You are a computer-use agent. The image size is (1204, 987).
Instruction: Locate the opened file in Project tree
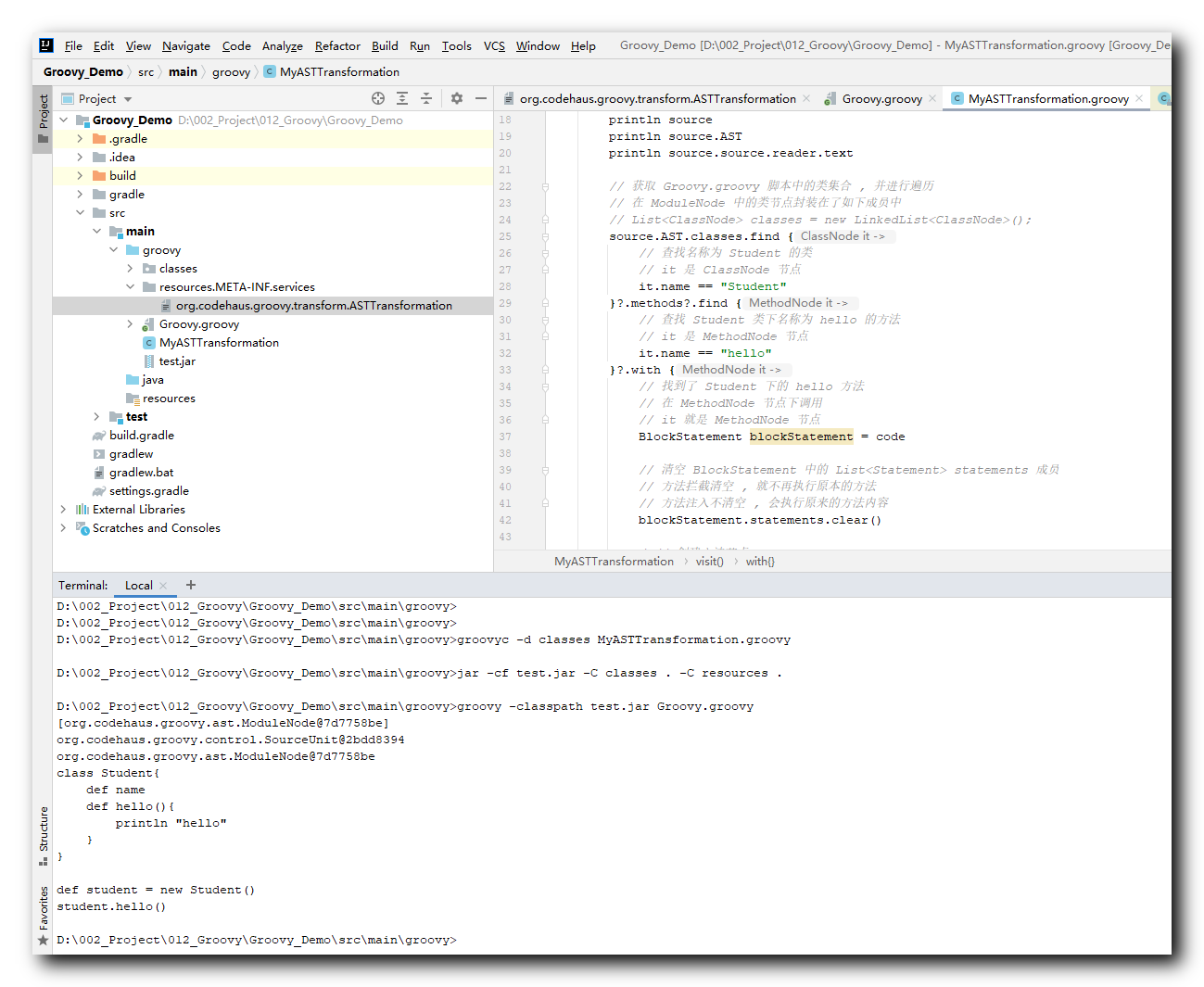pyautogui.click(x=378, y=98)
